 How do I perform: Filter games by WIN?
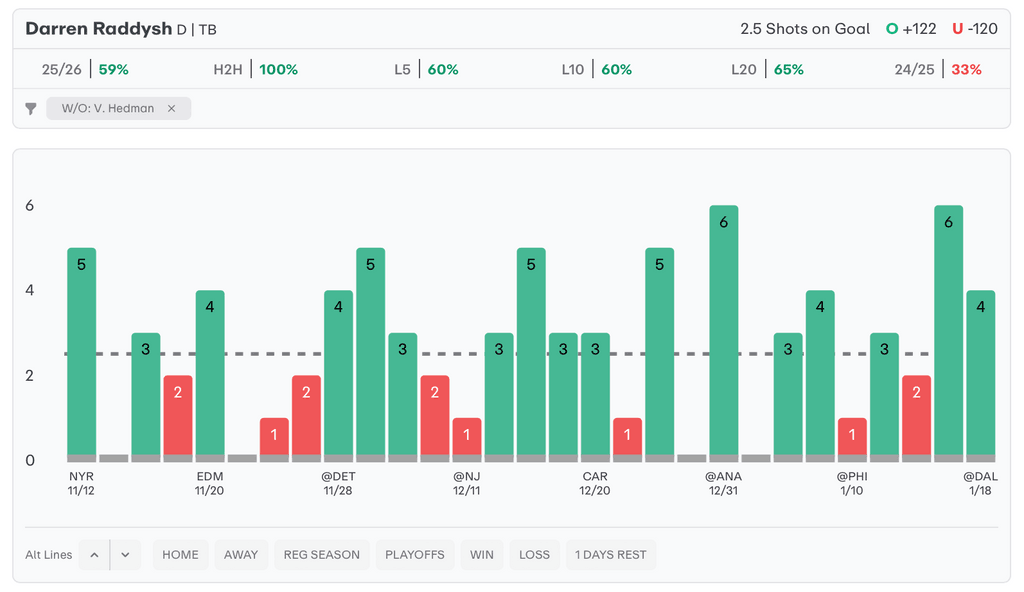coord(481,555)
